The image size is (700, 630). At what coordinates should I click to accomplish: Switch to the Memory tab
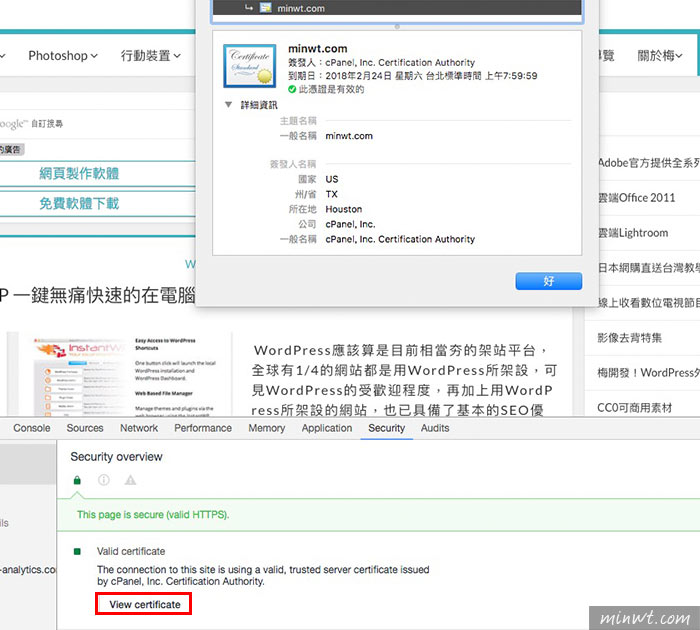point(267,428)
